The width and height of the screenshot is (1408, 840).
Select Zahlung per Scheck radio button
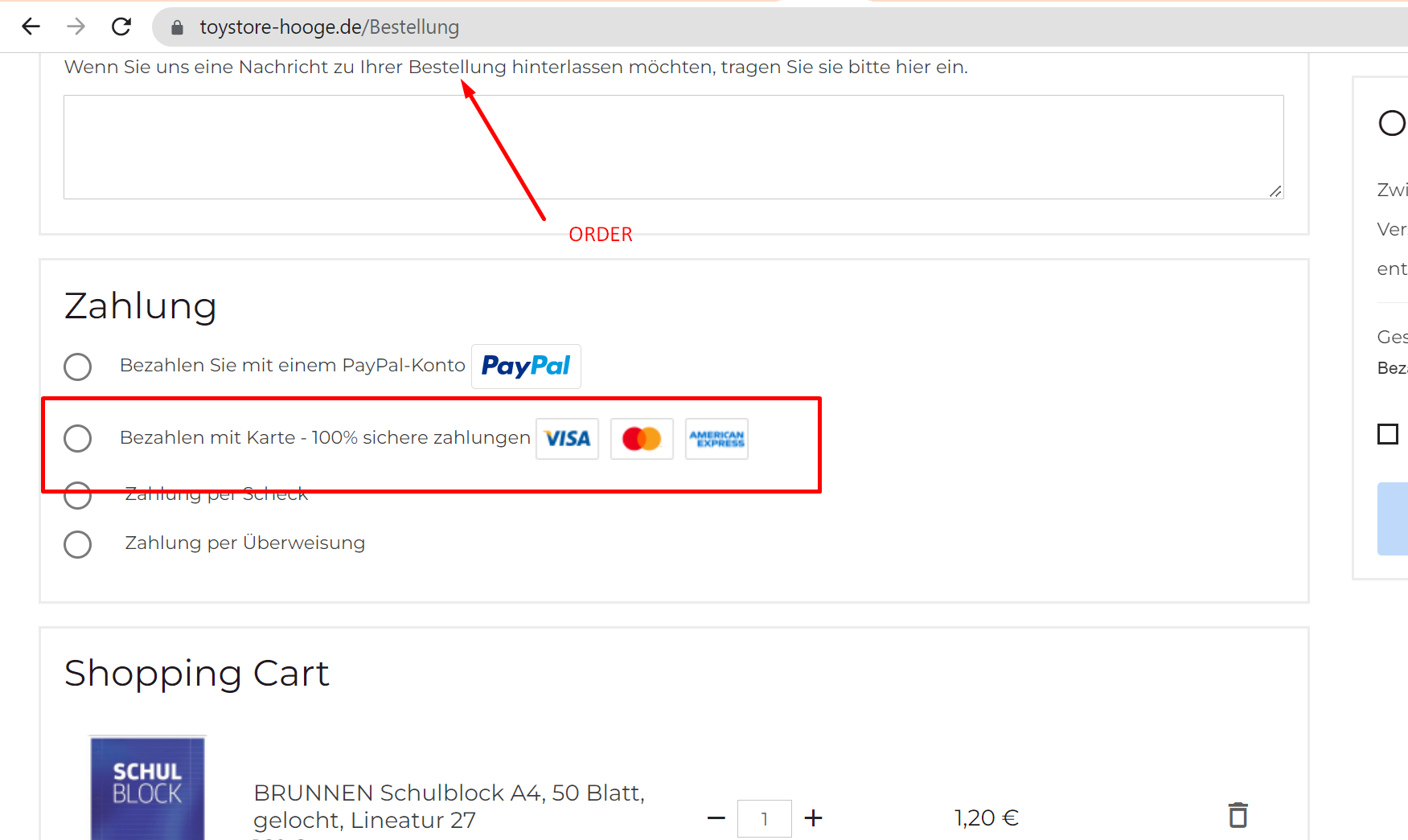pyautogui.click(x=78, y=495)
